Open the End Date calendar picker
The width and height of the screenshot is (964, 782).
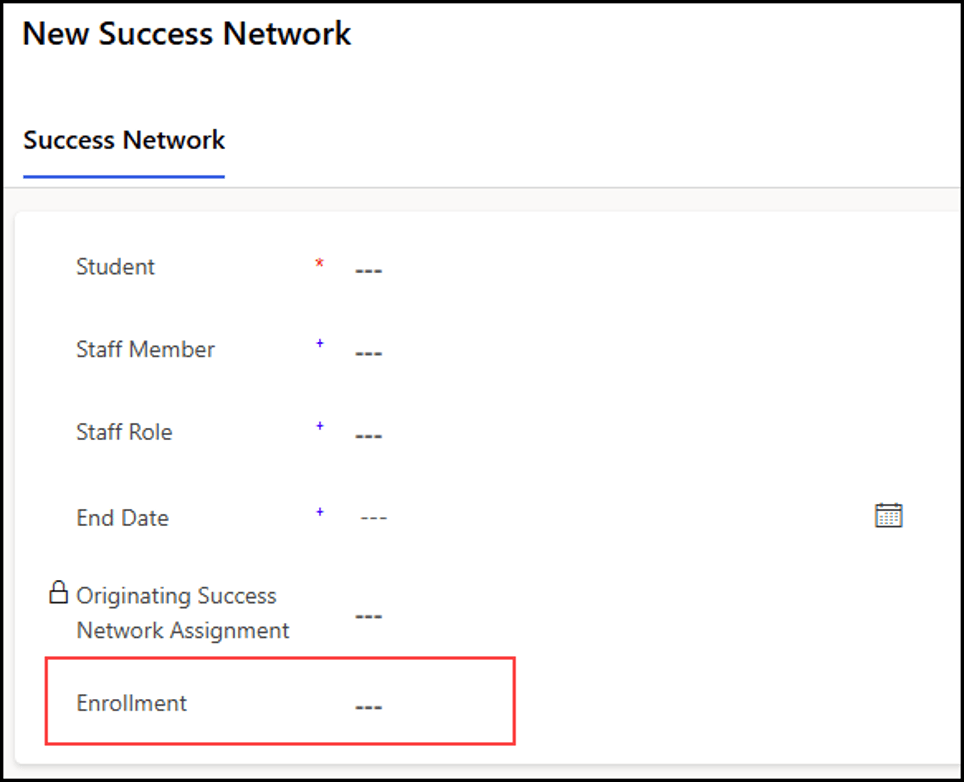pyautogui.click(x=888, y=516)
